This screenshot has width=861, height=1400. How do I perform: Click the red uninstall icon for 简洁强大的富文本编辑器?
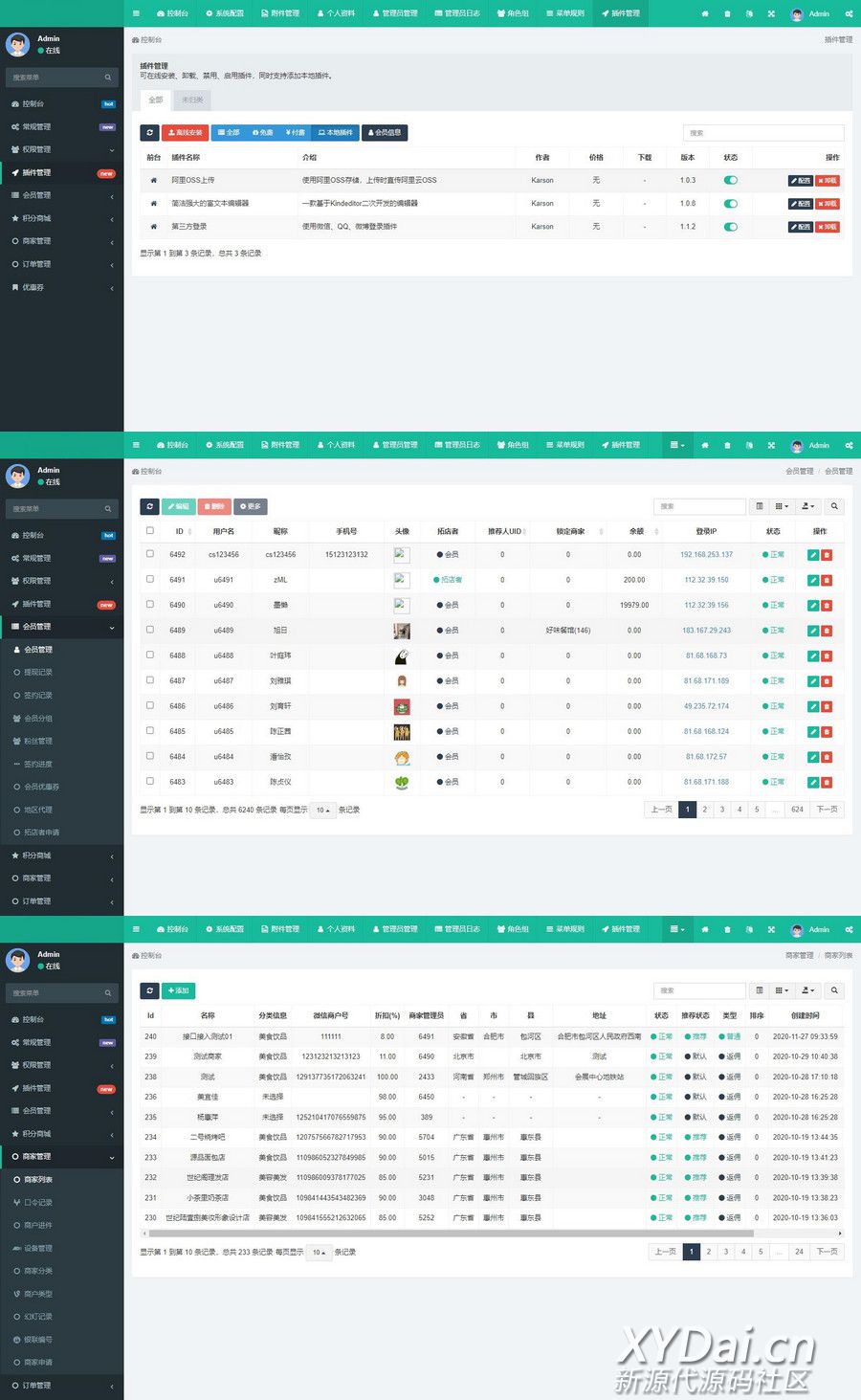828,204
